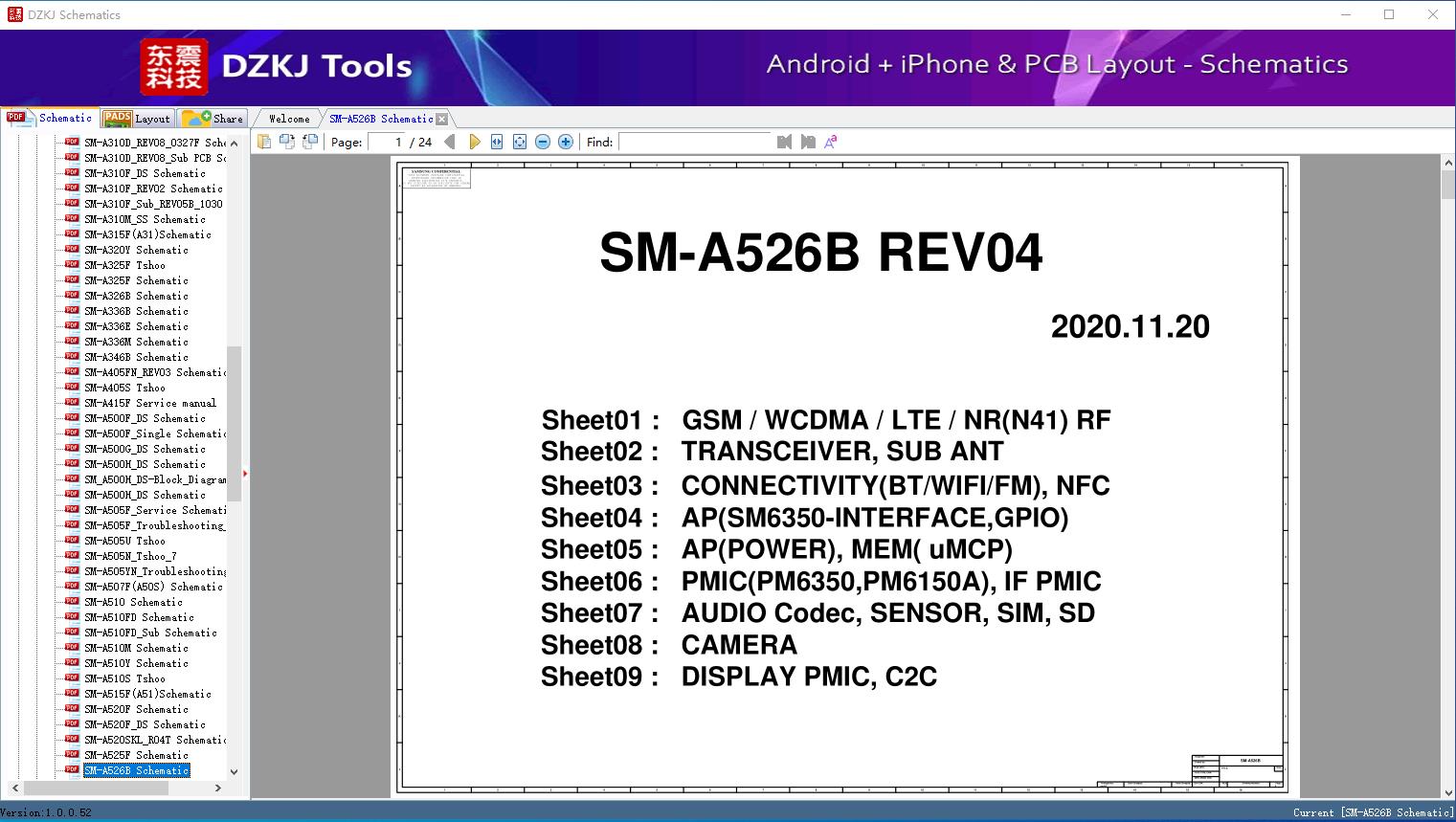The width and height of the screenshot is (1456, 822).
Task: Click the zoom in plus icon
Action: pos(566,142)
